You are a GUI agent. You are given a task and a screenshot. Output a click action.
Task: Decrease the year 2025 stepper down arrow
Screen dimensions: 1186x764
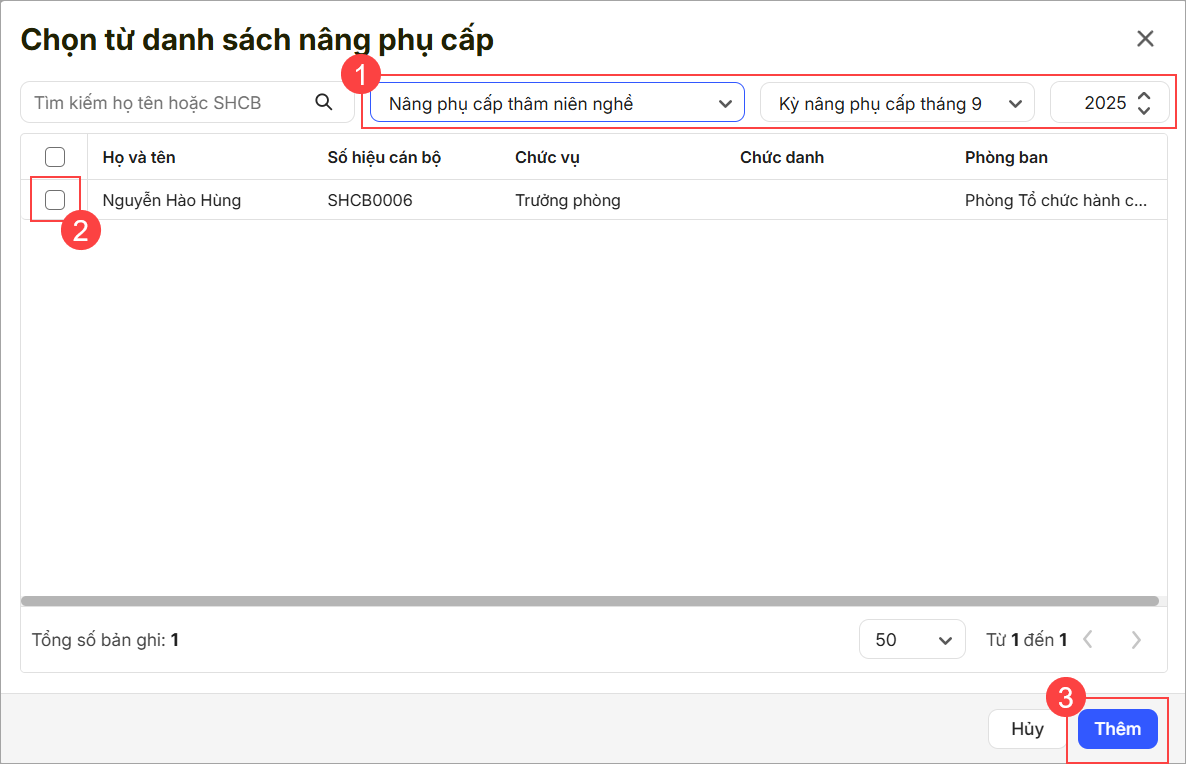pos(1144,110)
